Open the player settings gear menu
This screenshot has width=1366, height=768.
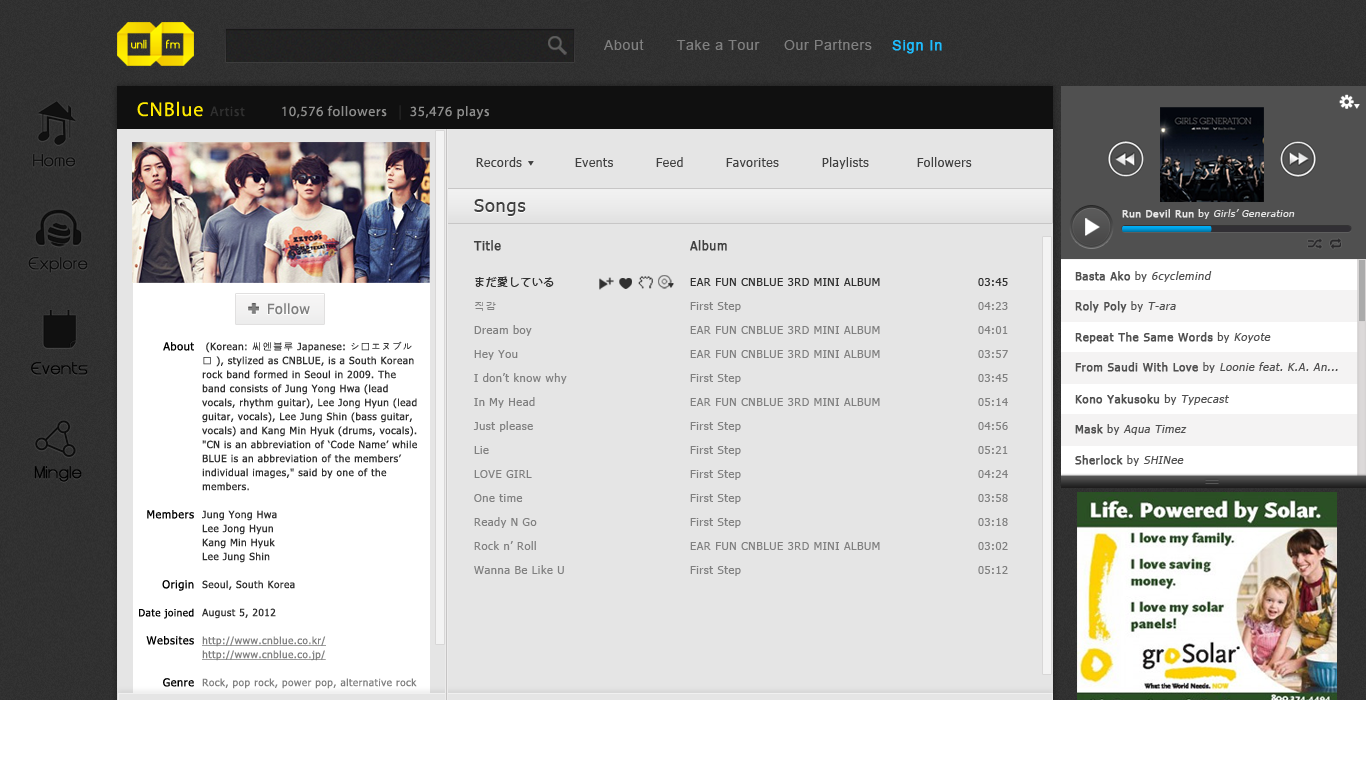coord(1349,102)
